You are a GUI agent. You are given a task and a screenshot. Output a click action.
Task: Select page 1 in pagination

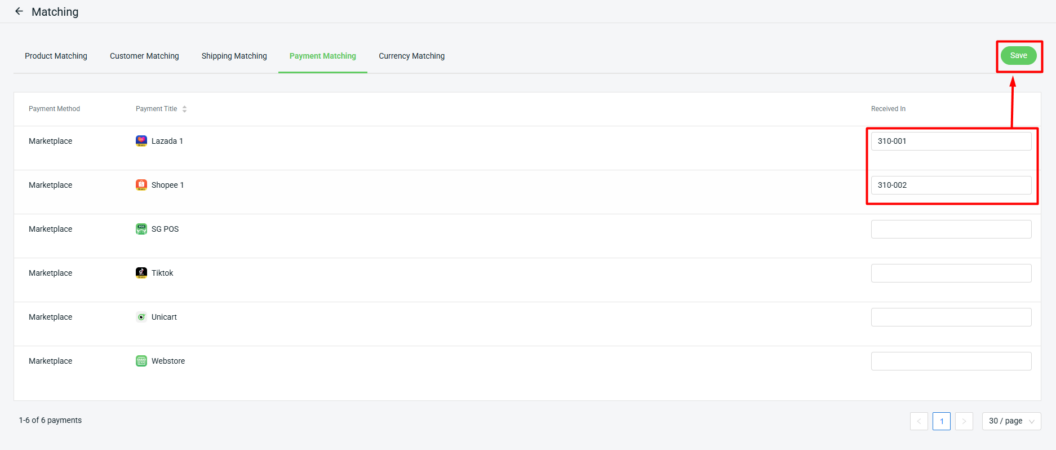[x=941, y=421]
